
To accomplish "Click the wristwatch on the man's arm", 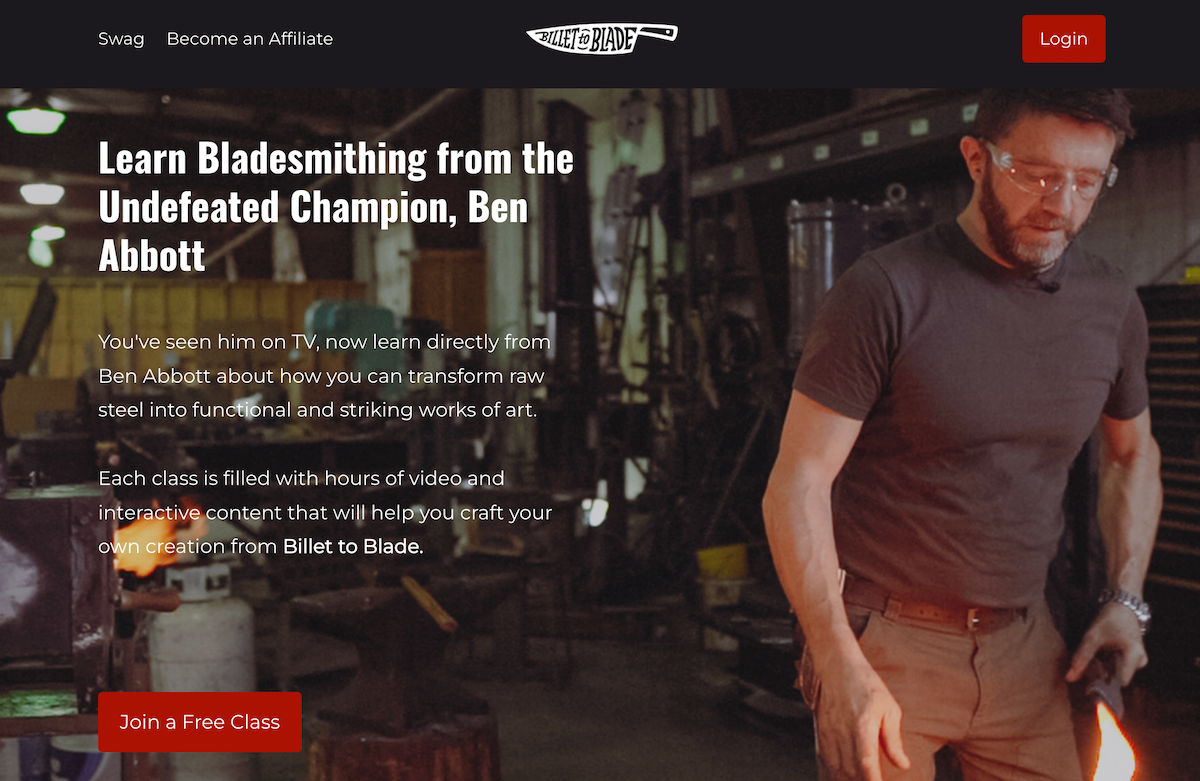I will pos(1128,605).
